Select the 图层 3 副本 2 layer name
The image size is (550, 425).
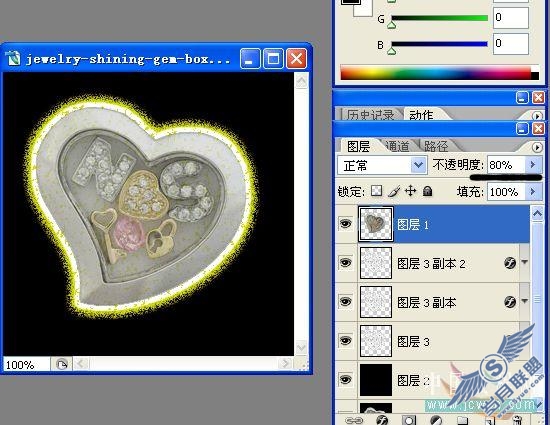[431, 263]
